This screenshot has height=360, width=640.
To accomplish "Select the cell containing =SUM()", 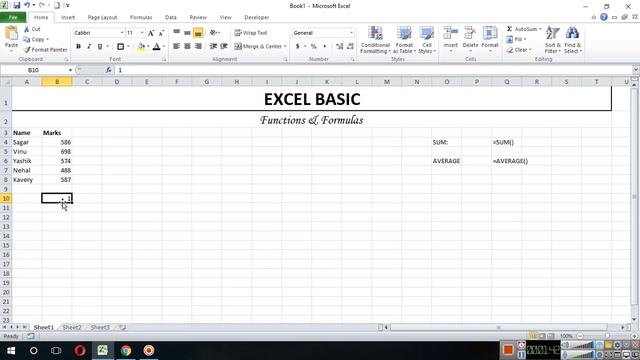I will (x=507, y=142).
